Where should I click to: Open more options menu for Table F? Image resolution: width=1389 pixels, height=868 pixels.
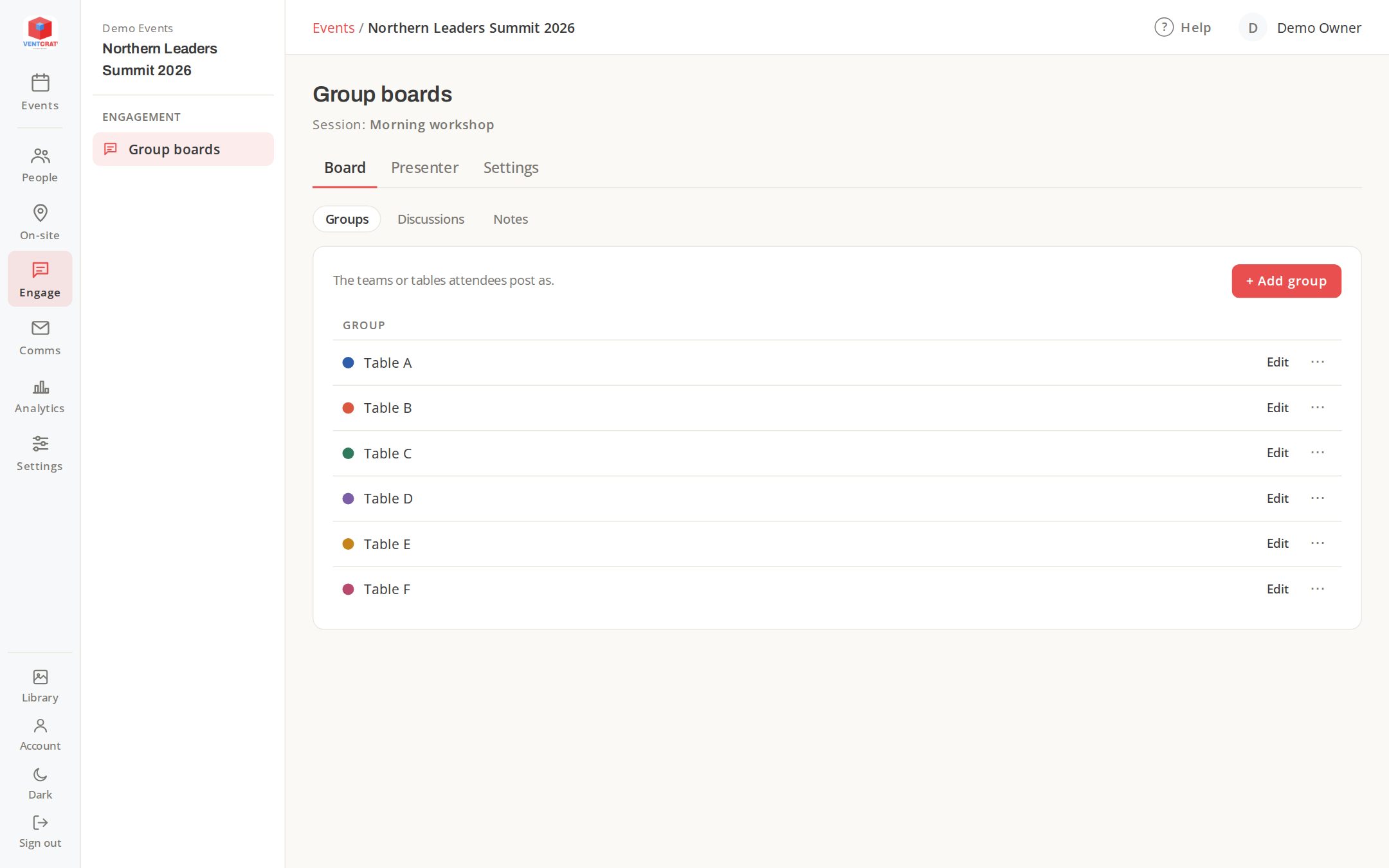[1318, 589]
